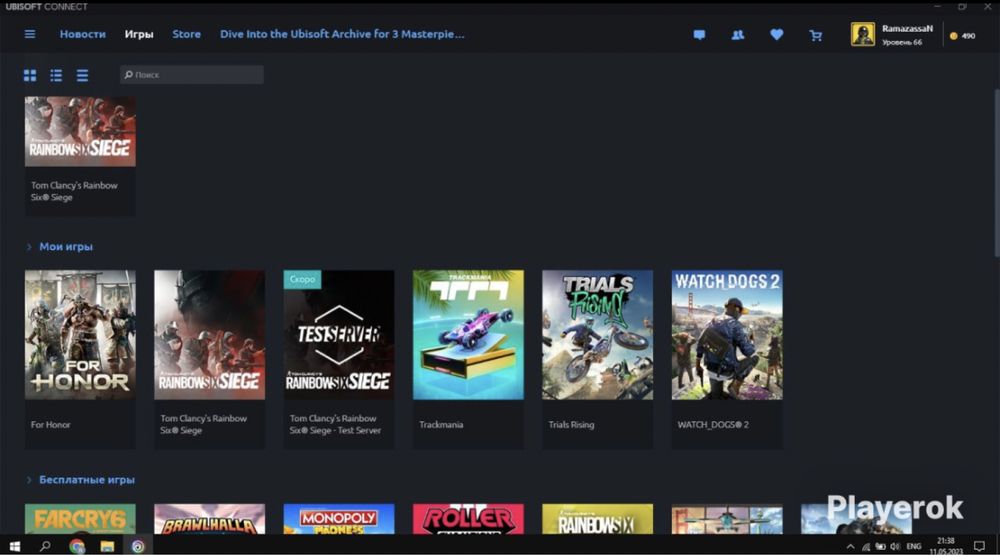Open the ENG language indicator
This screenshot has width=1000, height=555.
click(914, 547)
